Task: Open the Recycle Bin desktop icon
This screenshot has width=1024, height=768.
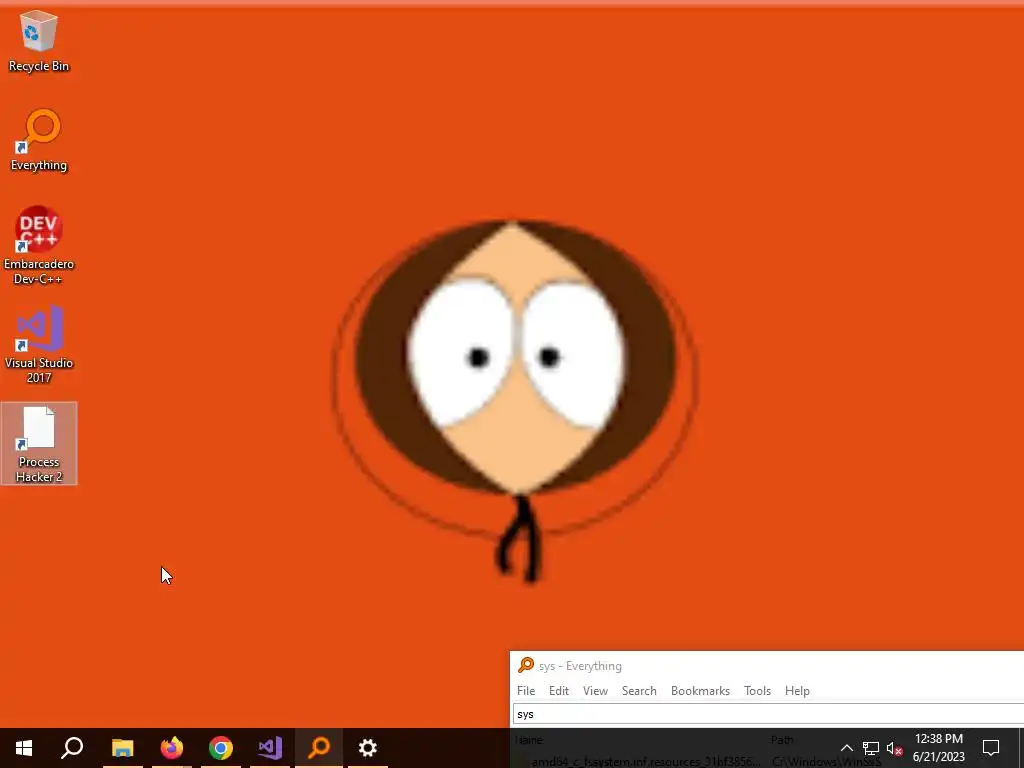Action: tap(39, 40)
